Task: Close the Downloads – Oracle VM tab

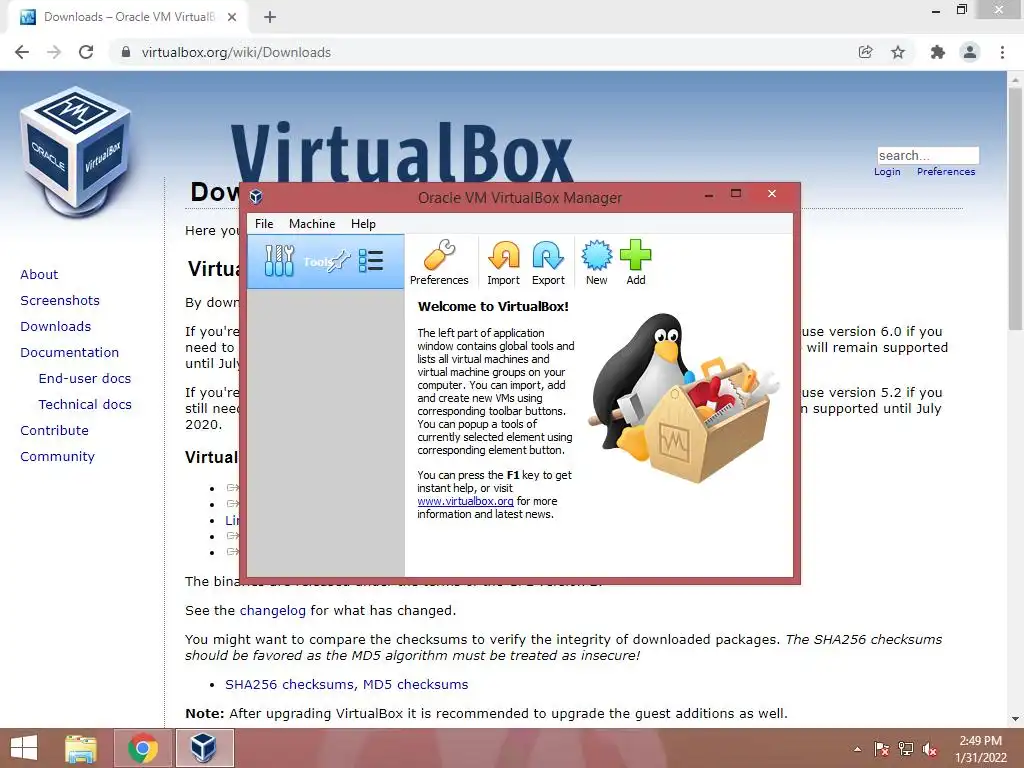Action: pyautogui.click(x=232, y=17)
